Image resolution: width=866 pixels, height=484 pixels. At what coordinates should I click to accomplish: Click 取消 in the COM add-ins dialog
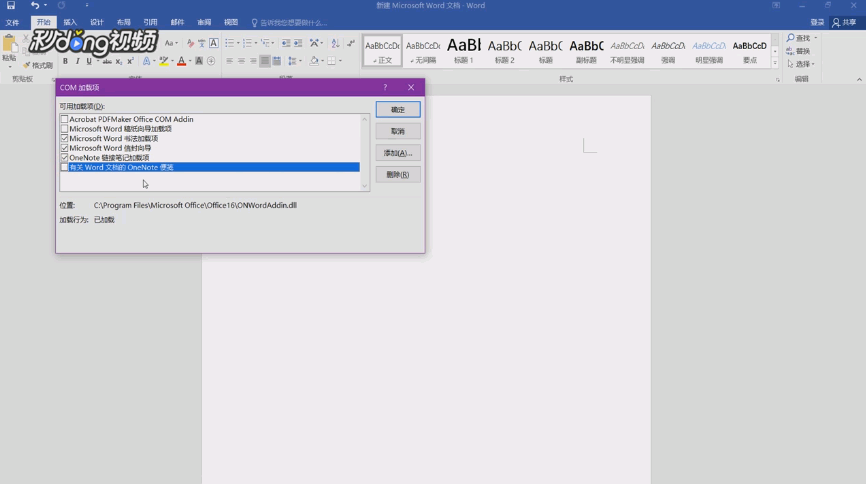398,131
